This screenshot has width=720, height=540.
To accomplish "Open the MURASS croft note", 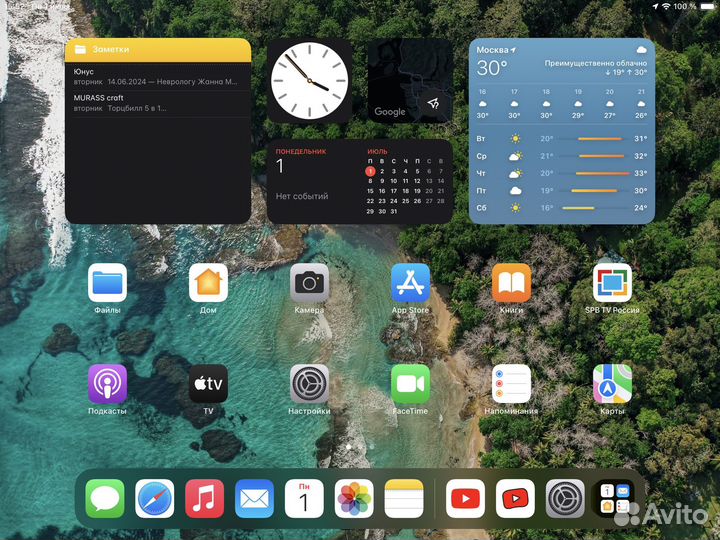I will tap(158, 103).
